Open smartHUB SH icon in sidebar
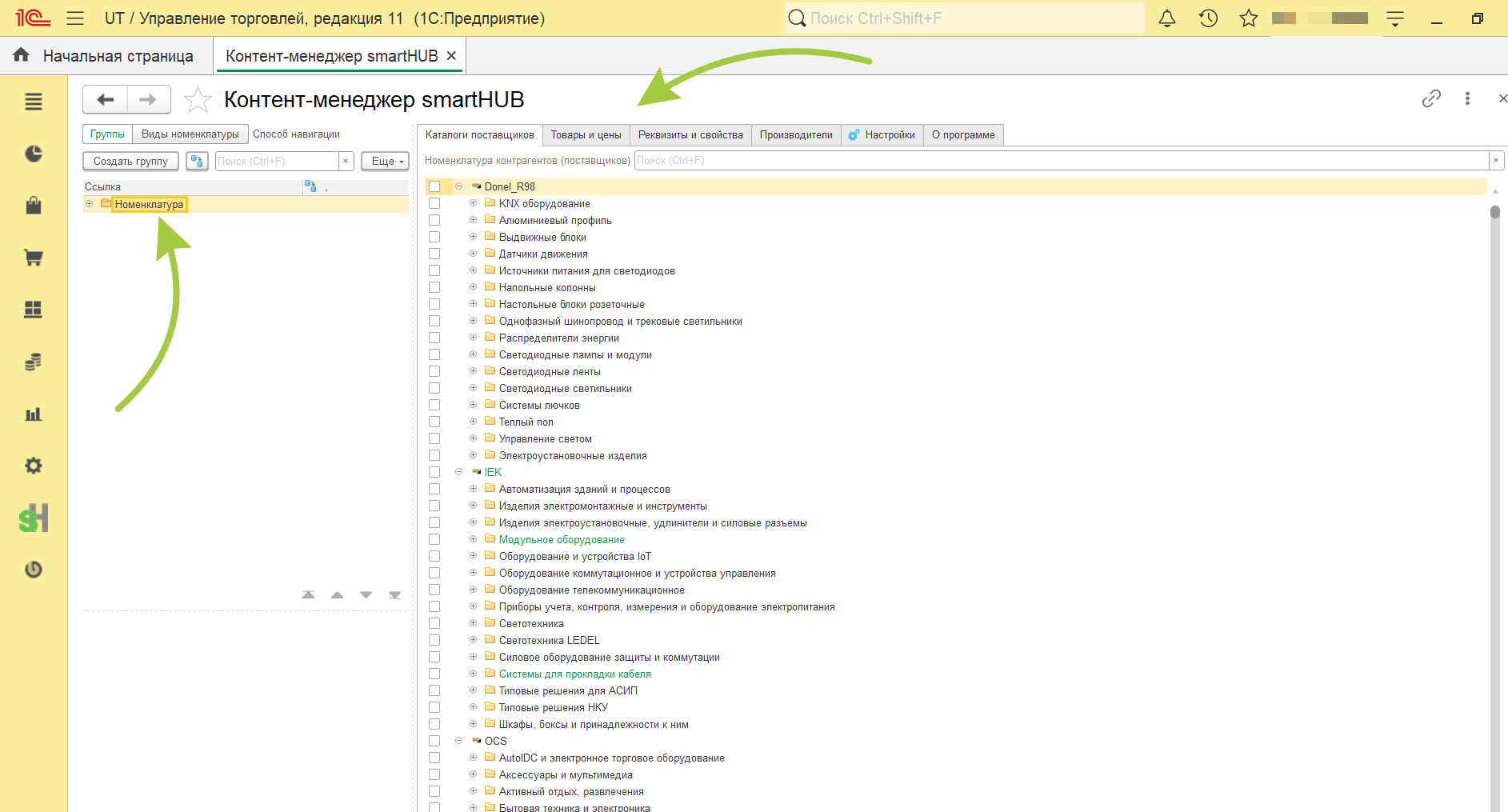Screen dimensions: 1508x812 point(34,518)
